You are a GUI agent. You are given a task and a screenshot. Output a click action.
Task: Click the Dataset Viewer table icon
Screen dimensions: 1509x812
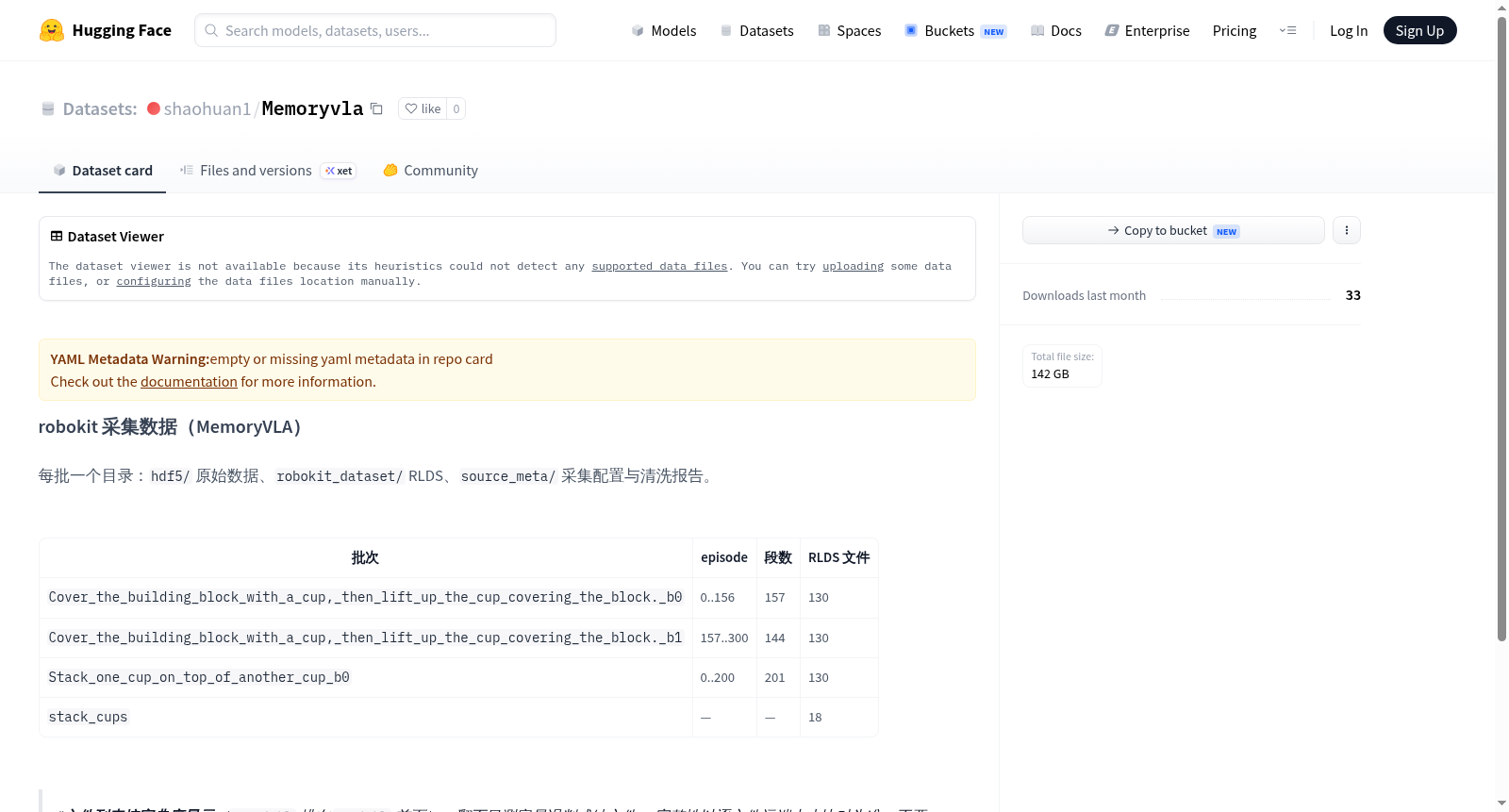tap(57, 236)
